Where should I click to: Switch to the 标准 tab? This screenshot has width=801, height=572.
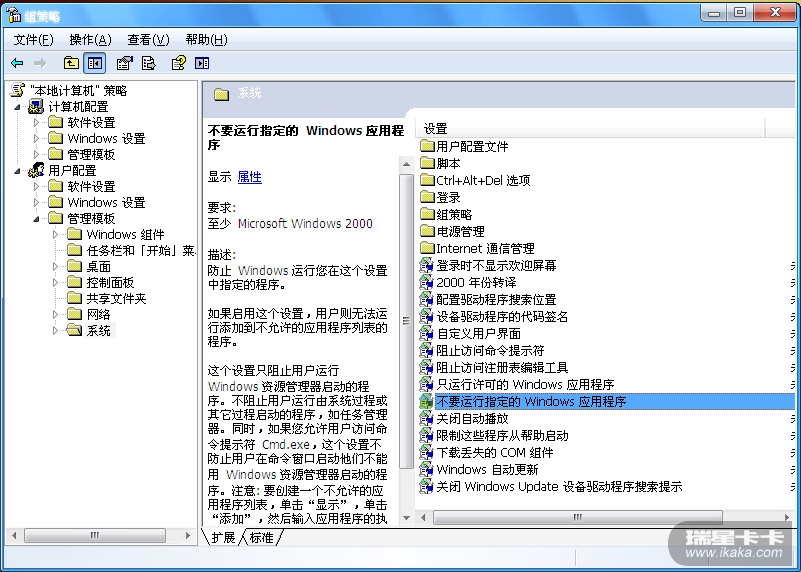pyautogui.click(x=262, y=537)
